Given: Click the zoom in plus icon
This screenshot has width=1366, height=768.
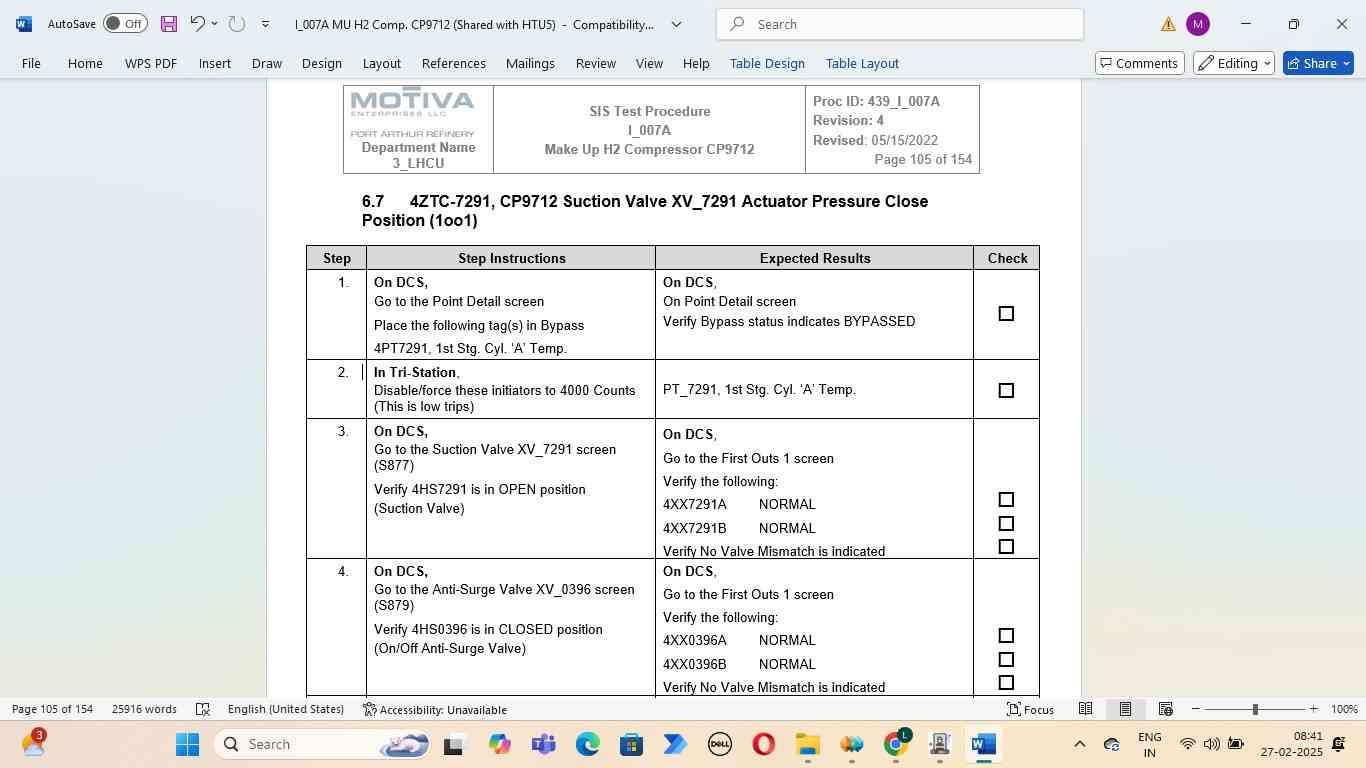Looking at the screenshot, I should click(1314, 709).
